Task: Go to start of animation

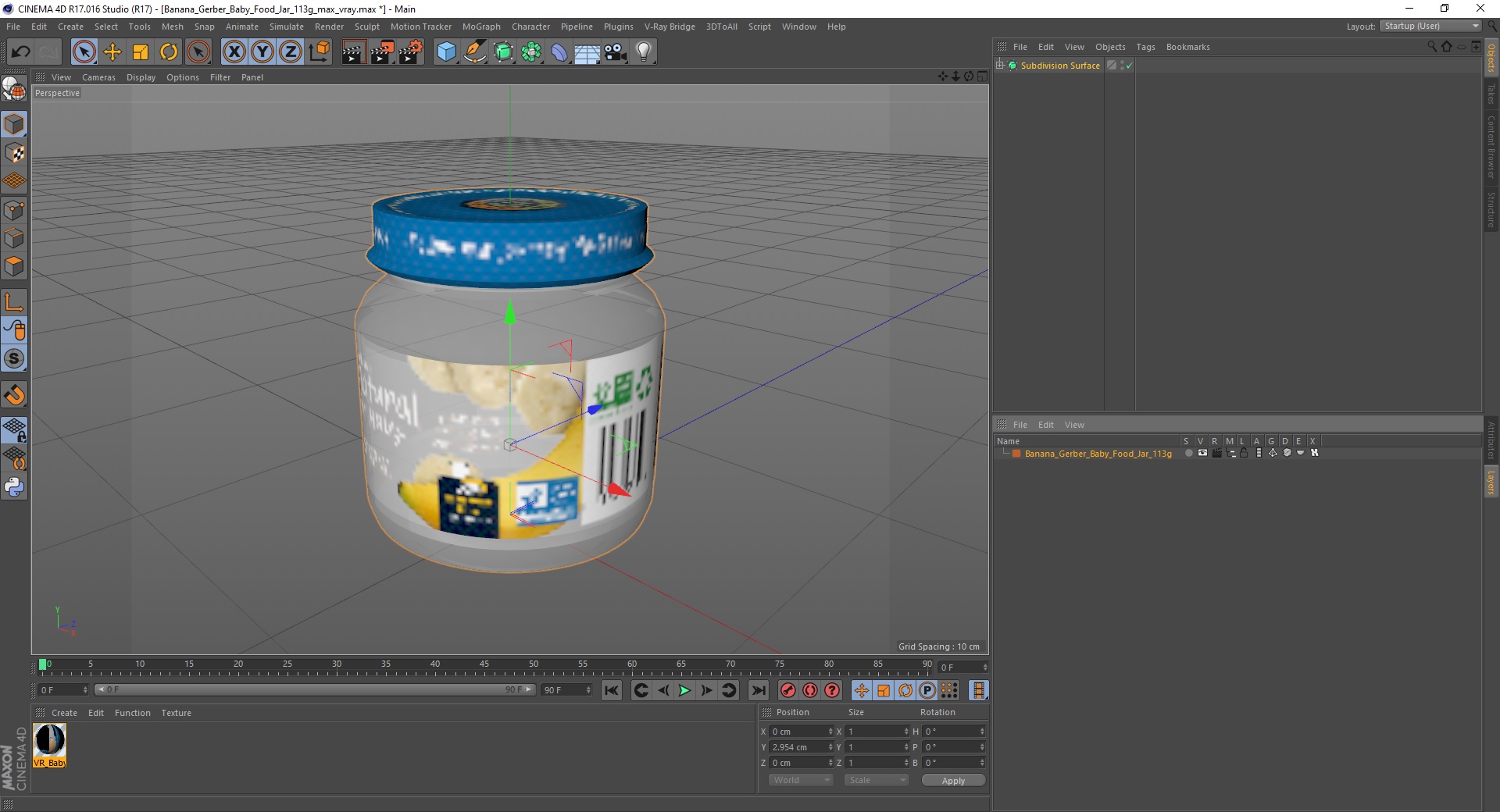Action: click(612, 690)
